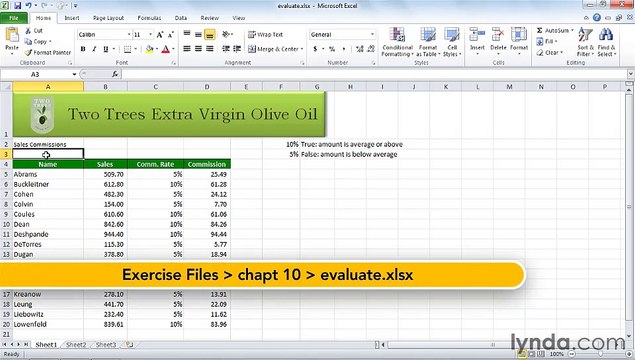Toggle align text right
635x360 pixels.
tap(209, 49)
